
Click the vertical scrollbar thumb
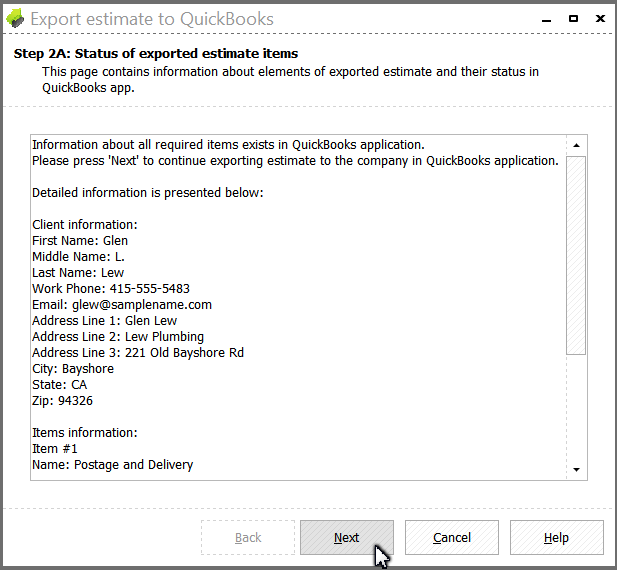[576, 256]
